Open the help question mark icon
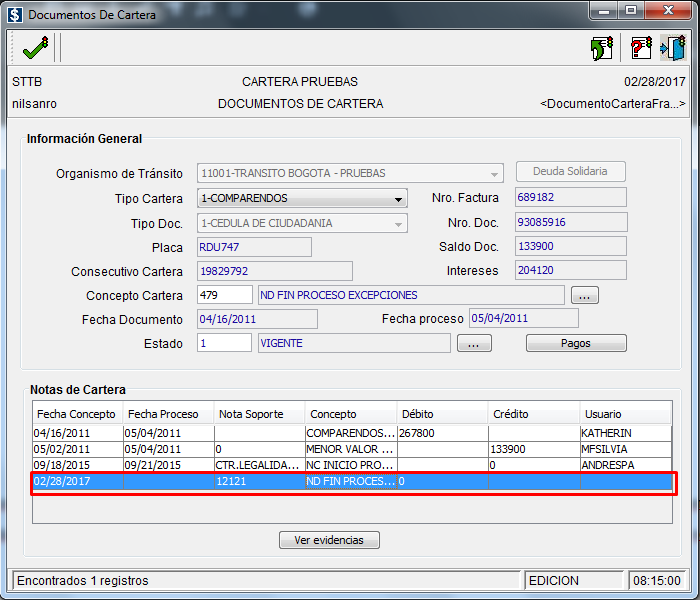The height and width of the screenshot is (600, 700). [641, 47]
